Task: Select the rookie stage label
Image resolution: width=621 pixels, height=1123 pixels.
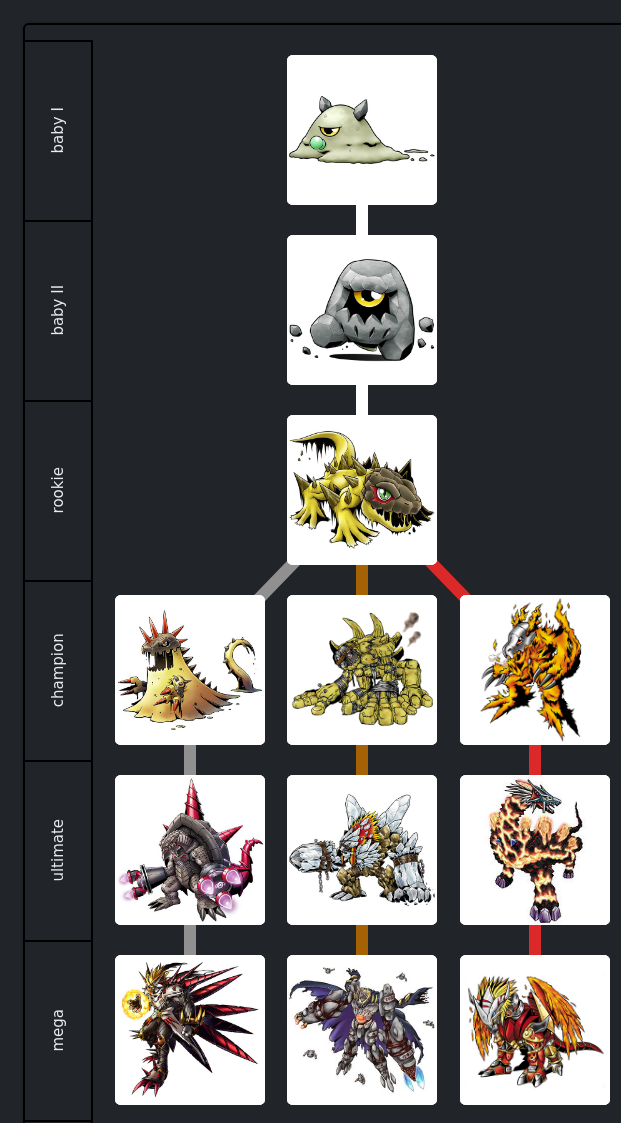Action: [58, 490]
